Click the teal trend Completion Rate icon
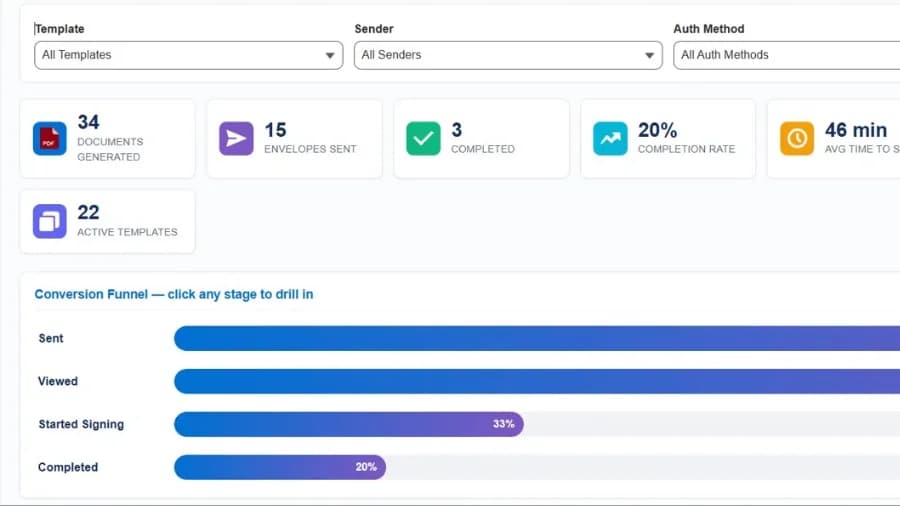 coord(610,138)
